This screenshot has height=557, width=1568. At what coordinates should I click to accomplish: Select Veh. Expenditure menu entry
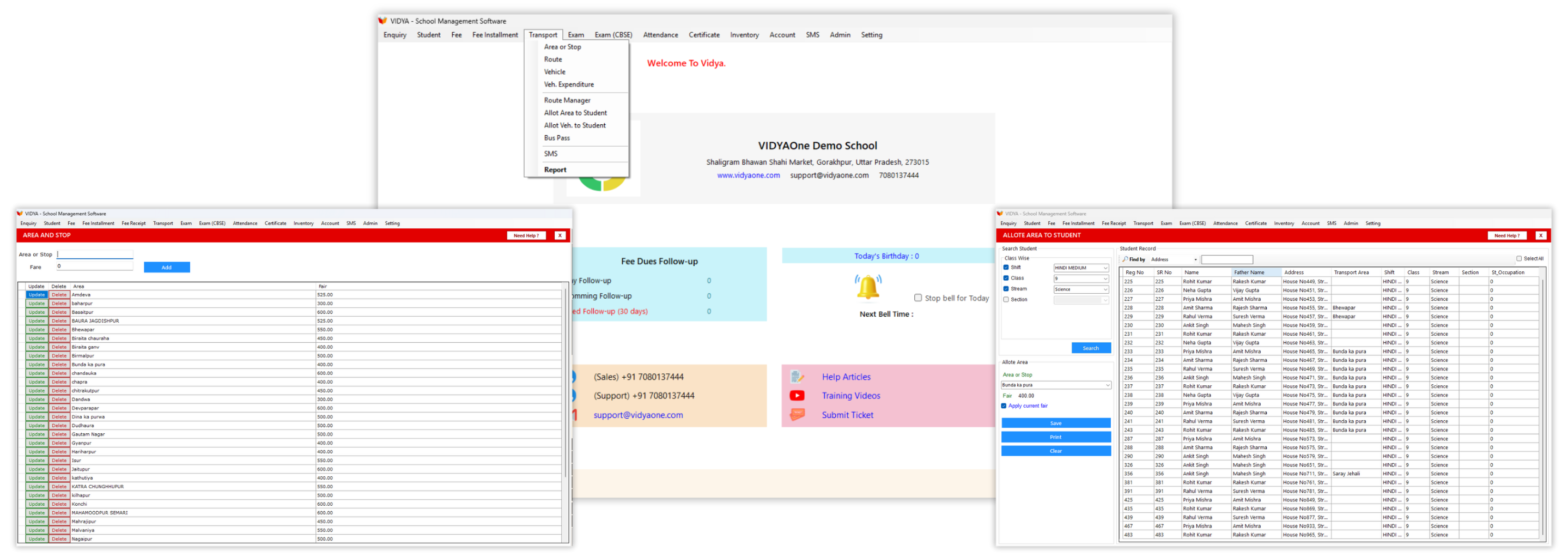[x=569, y=84]
